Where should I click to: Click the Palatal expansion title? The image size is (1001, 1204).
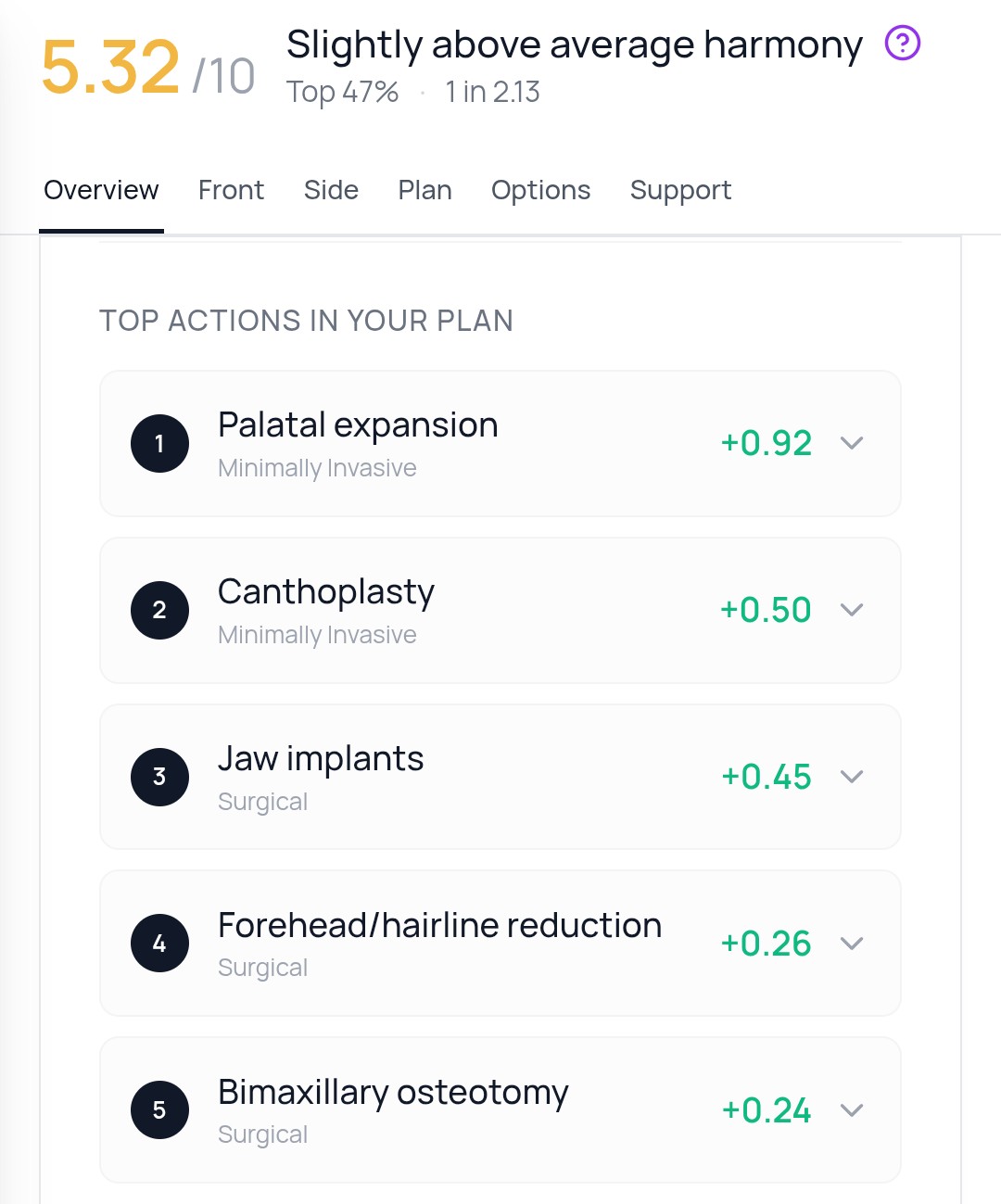point(358,425)
